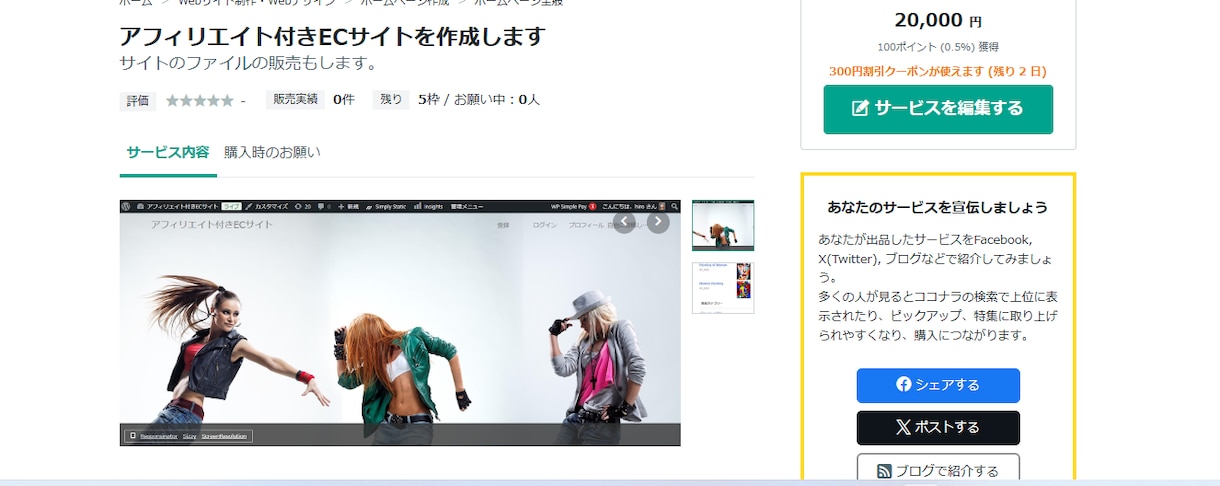Click the gray star rating
This screenshot has width=1220, height=486.
tap(199, 100)
